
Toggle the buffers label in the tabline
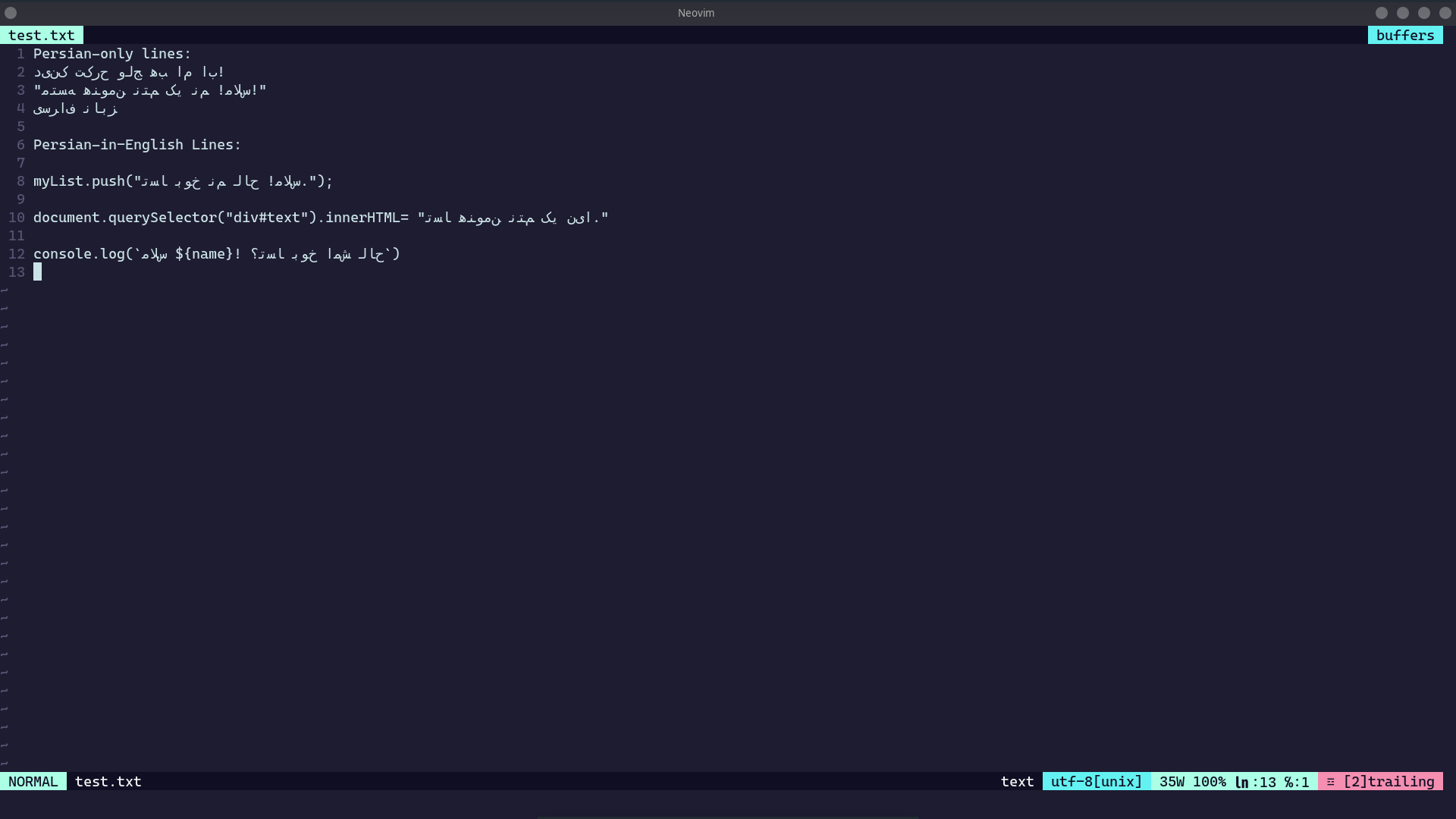pyautogui.click(x=1406, y=35)
